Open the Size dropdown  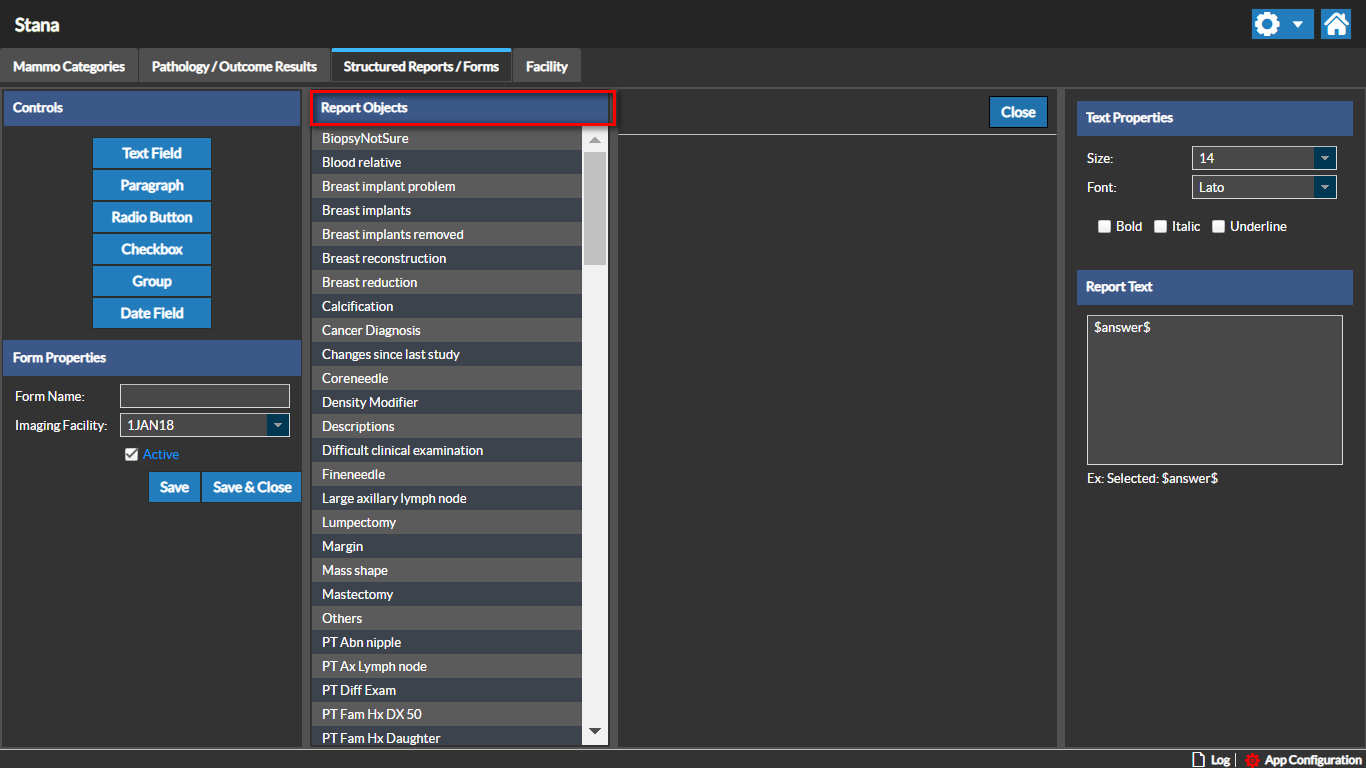coord(1324,158)
